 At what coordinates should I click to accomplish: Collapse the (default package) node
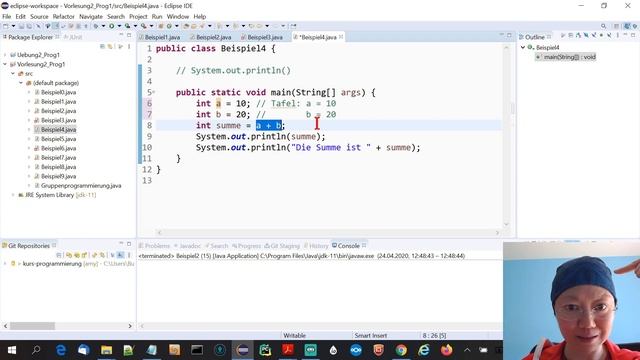pyautogui.click(x=21, y=83)
